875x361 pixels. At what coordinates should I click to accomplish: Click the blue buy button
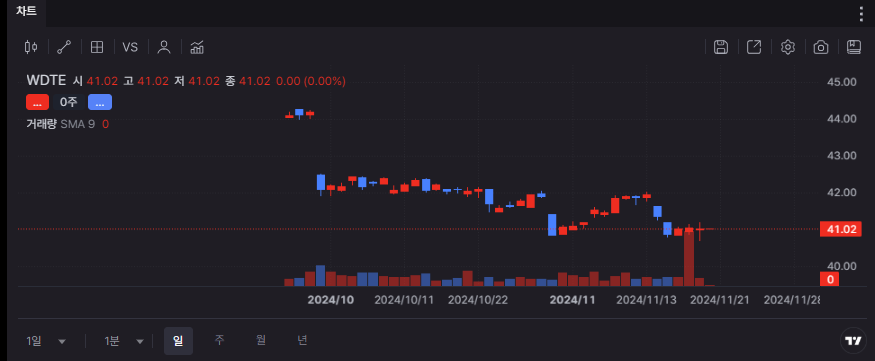tap(100, 102)
